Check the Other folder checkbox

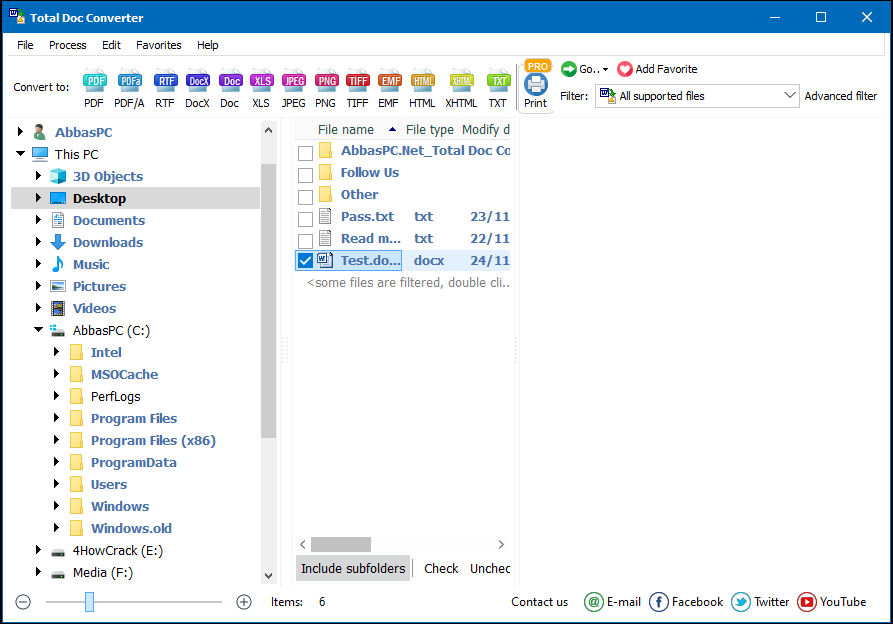[x=305, y=197]
